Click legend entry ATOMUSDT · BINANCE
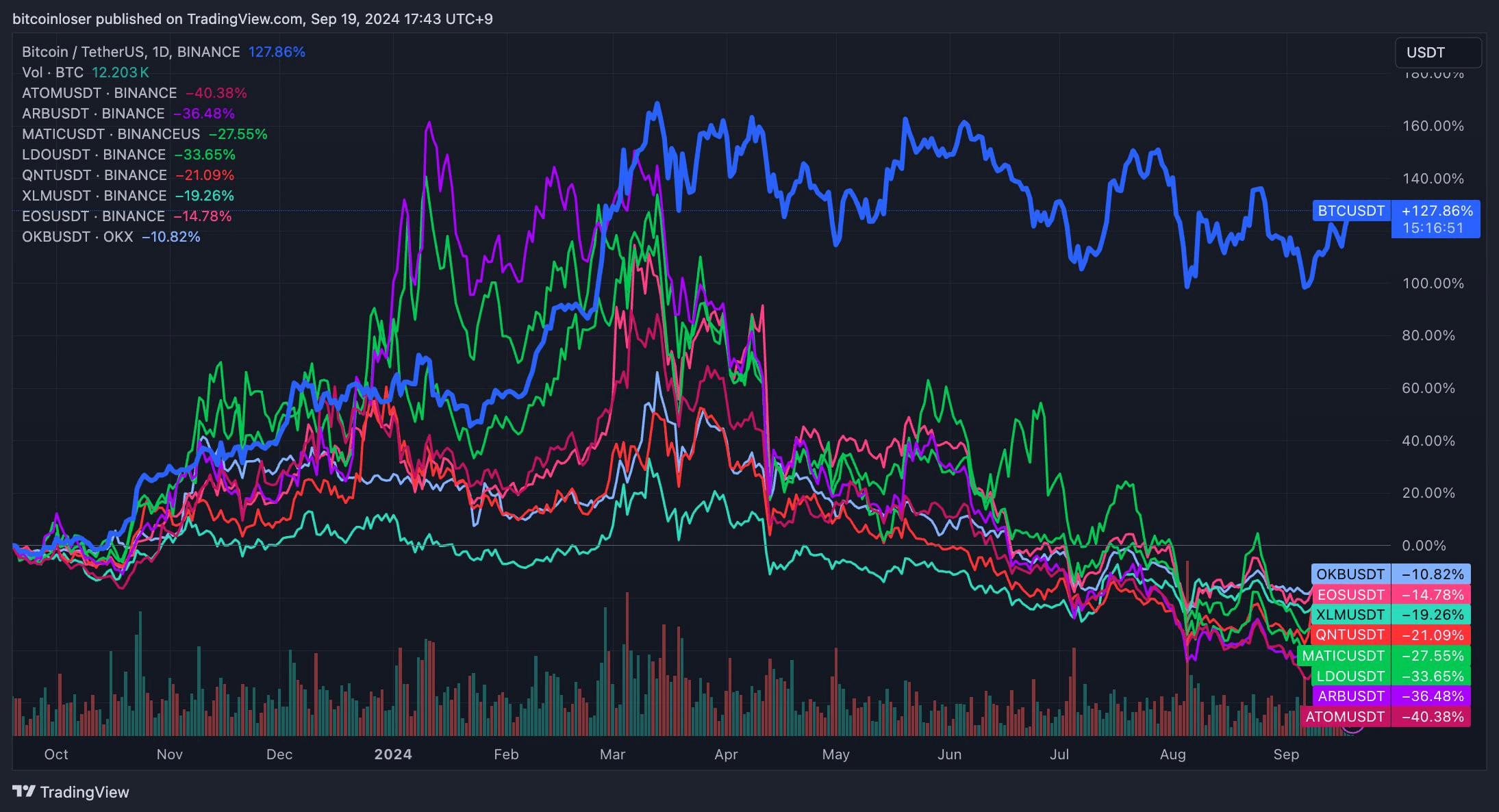This screenshot has width=1499, height=812. tap(99, 93)
